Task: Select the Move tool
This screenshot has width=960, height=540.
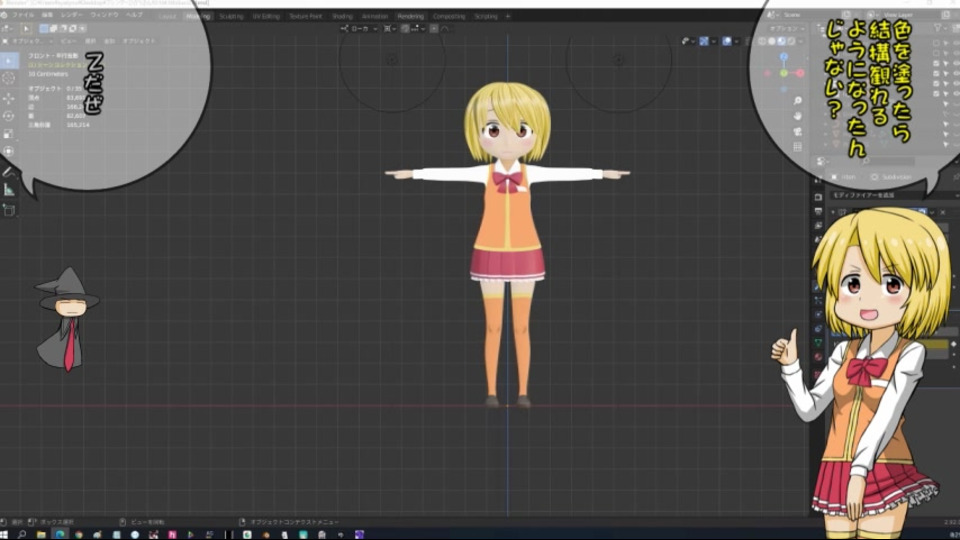Action: coord(9,98)
